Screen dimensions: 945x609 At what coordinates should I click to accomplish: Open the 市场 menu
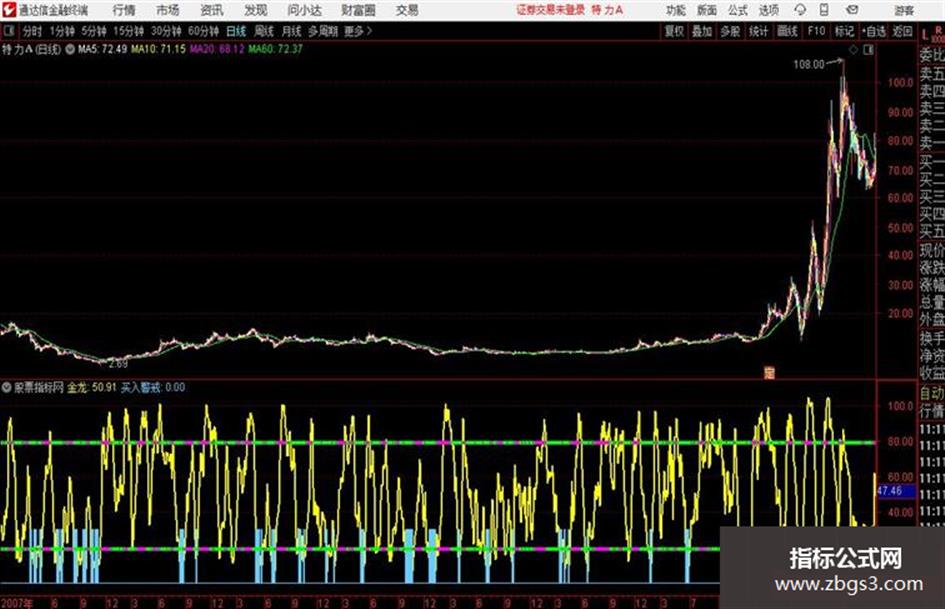tap(168, 10)
